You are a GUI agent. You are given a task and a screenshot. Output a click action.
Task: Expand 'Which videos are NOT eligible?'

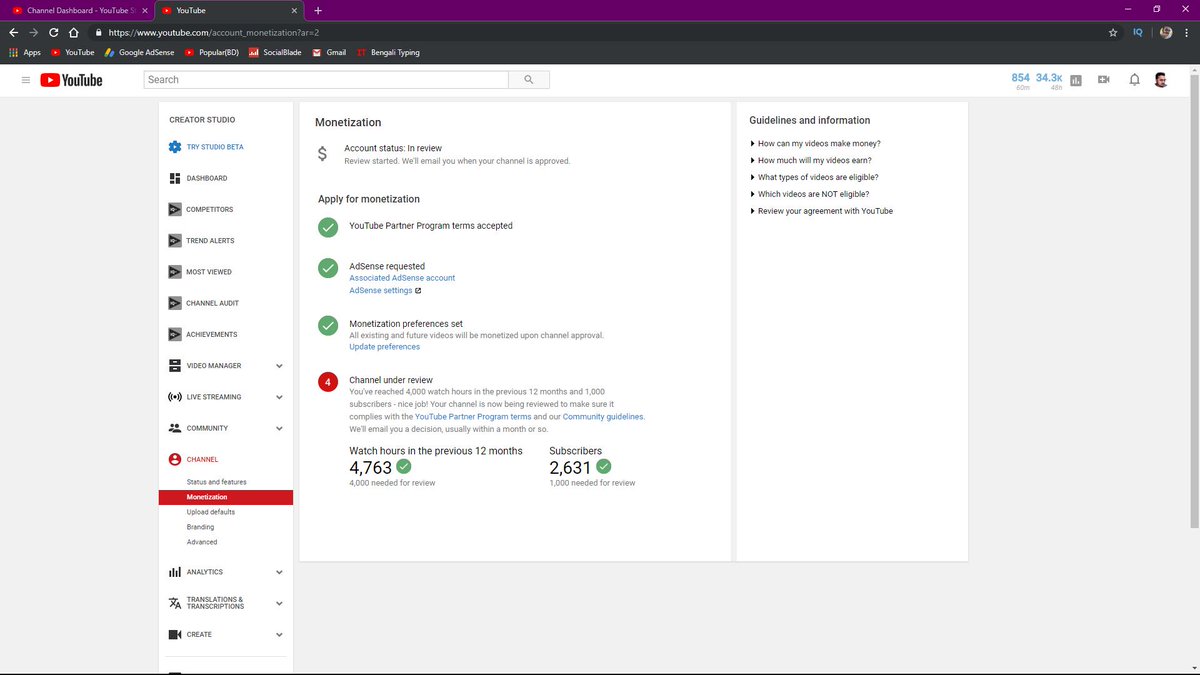click(810, 195)
